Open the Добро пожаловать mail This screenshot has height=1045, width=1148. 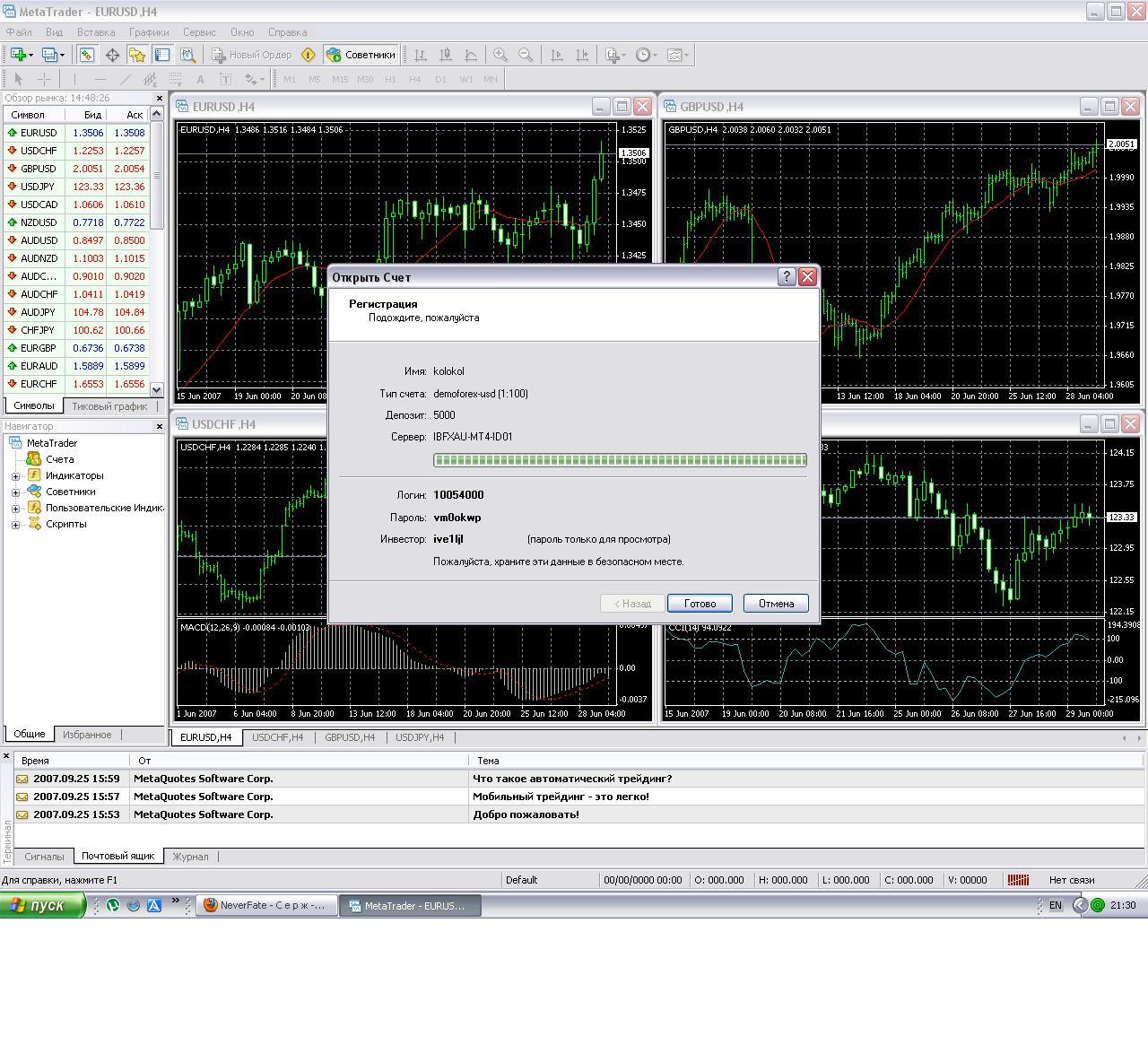tap(579, 814)
